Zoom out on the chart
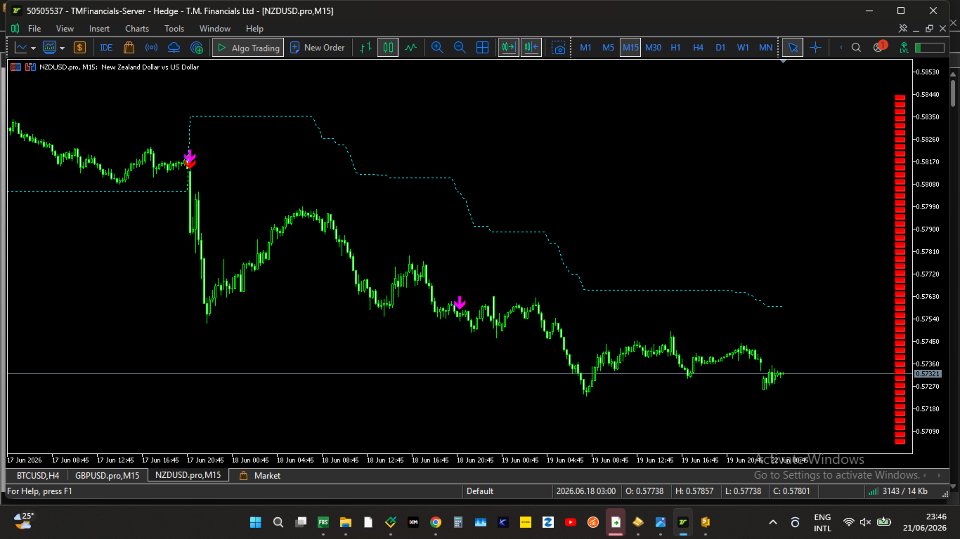The height and width of the screenshot is (539, 960). [x=460, y=47]
